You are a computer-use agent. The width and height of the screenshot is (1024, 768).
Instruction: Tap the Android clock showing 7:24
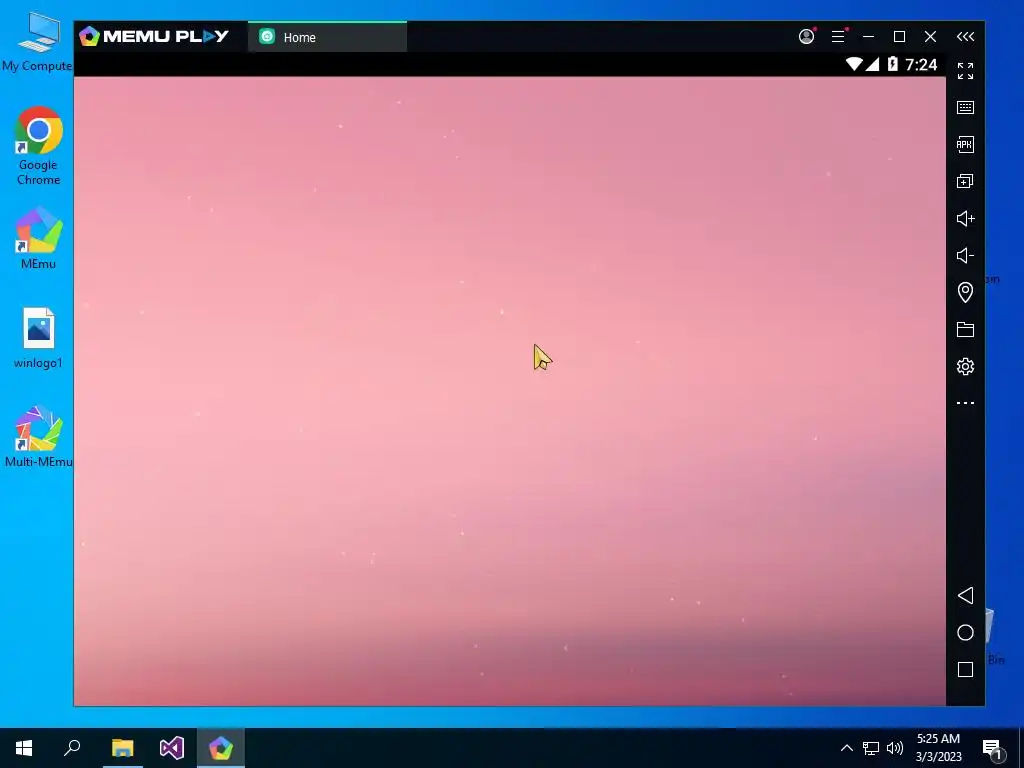pos(921,64)
